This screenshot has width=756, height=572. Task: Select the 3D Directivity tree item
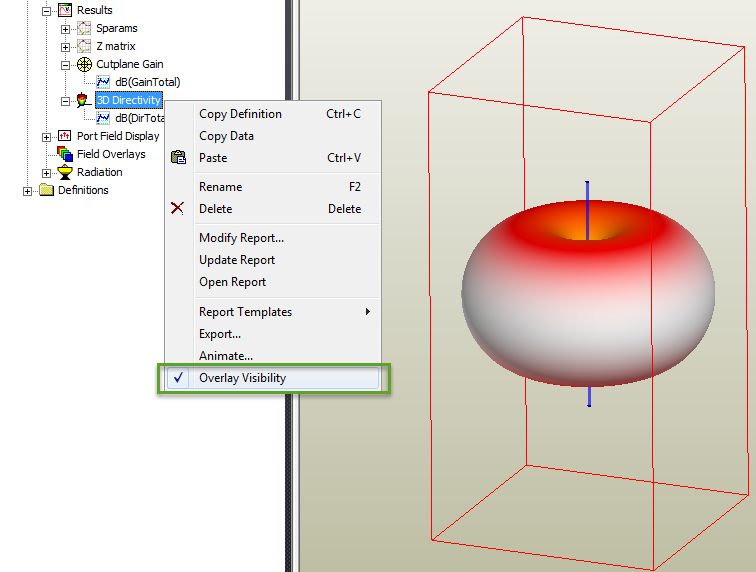pos(129,100)
